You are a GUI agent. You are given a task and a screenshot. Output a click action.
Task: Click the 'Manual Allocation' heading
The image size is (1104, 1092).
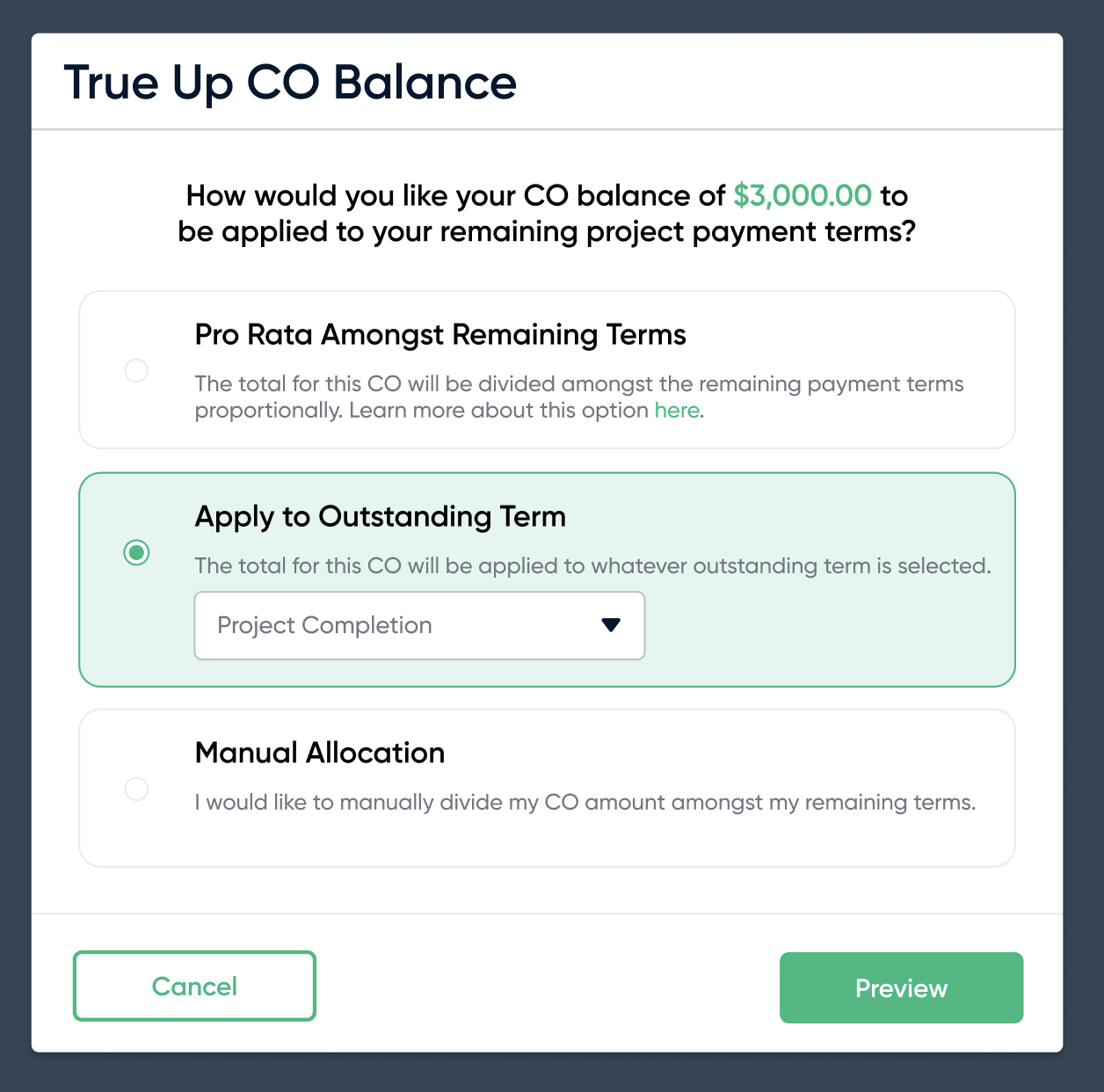[320, 753]
